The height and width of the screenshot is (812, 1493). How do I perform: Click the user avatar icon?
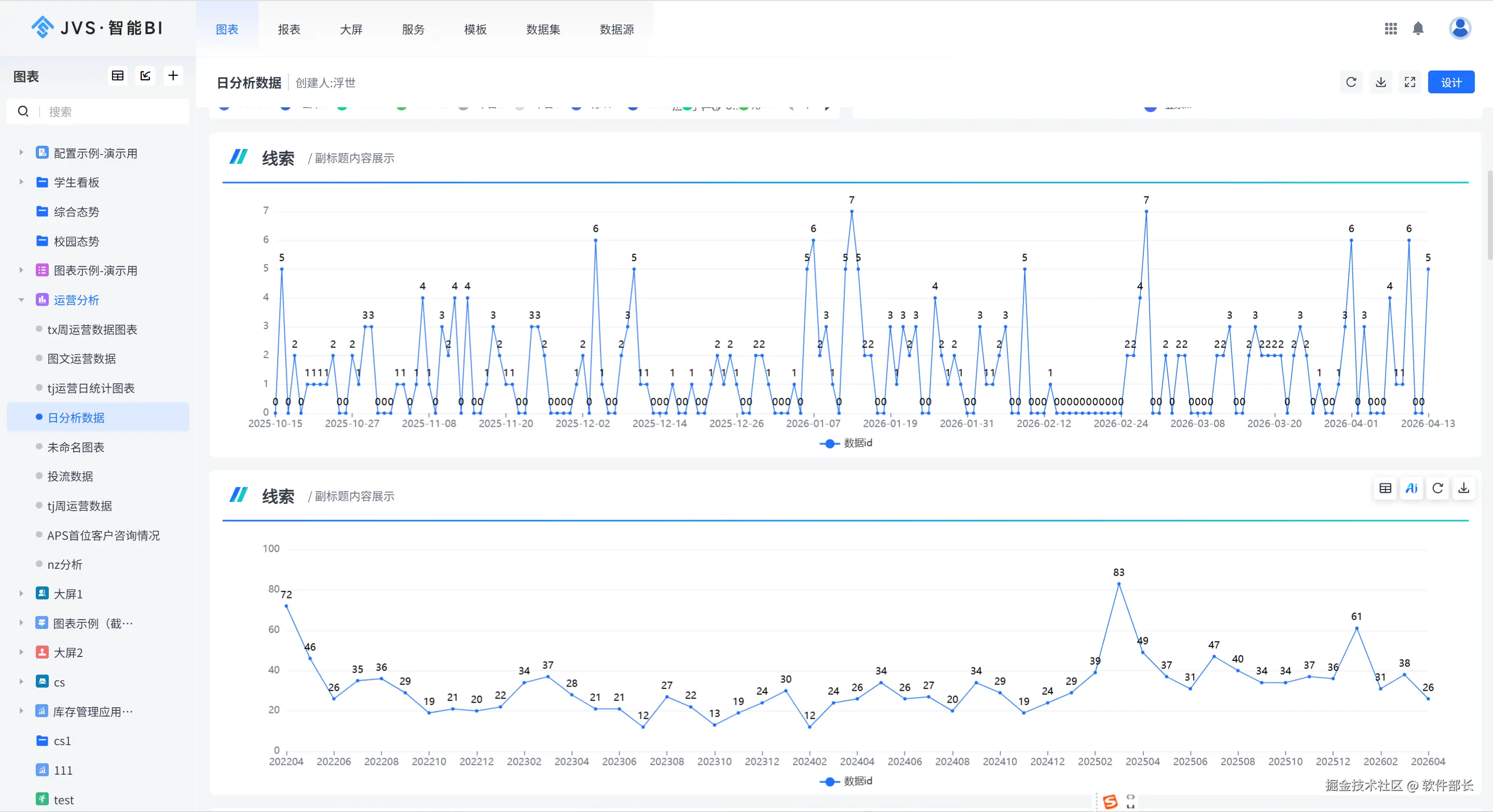tap(1459, 28)
